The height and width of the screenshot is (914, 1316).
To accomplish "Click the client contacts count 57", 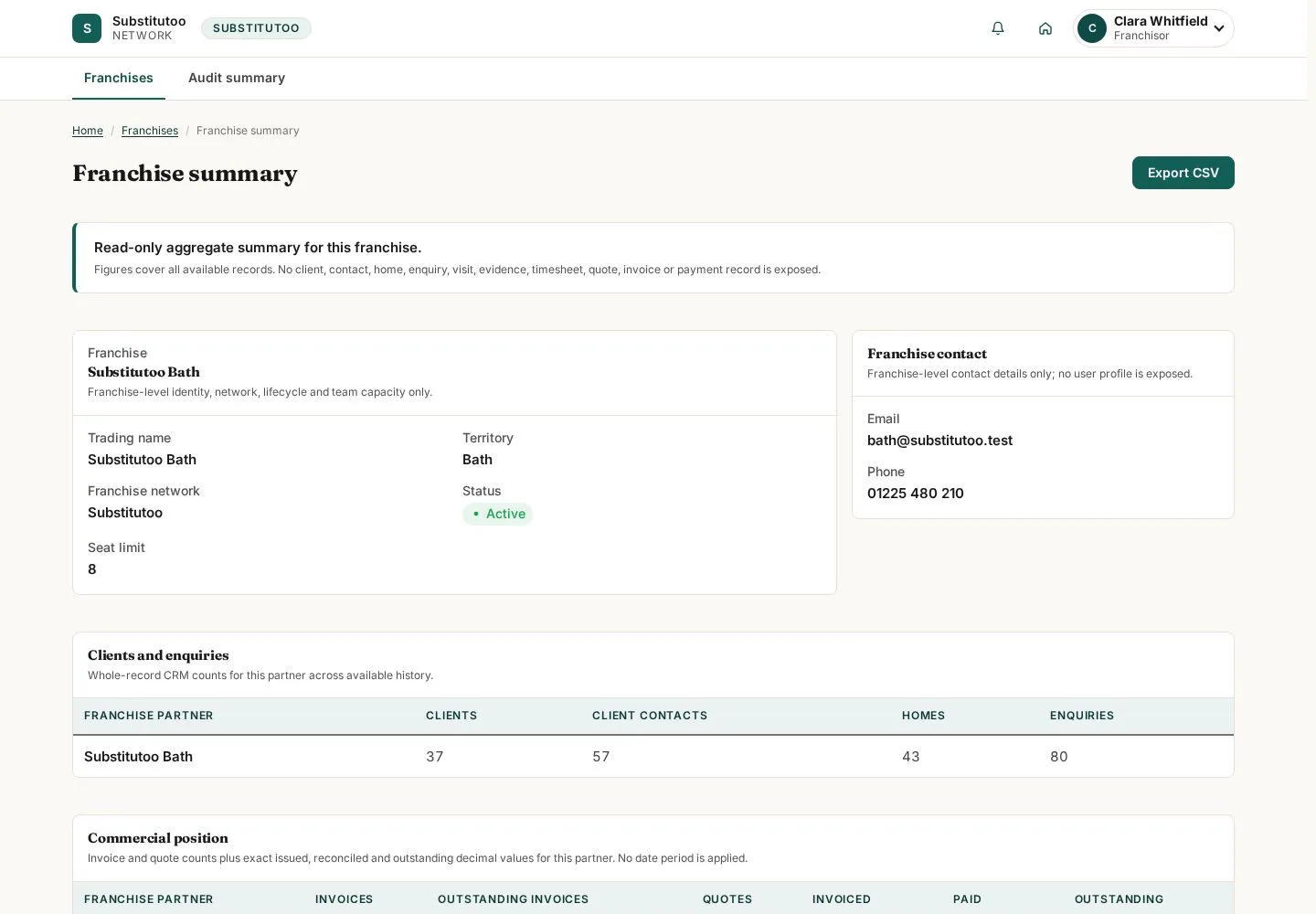I will (x=600, y=757).
